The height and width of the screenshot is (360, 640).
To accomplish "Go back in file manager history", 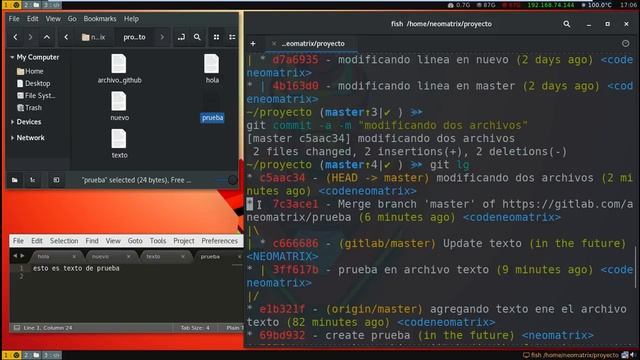I will 16,37.
